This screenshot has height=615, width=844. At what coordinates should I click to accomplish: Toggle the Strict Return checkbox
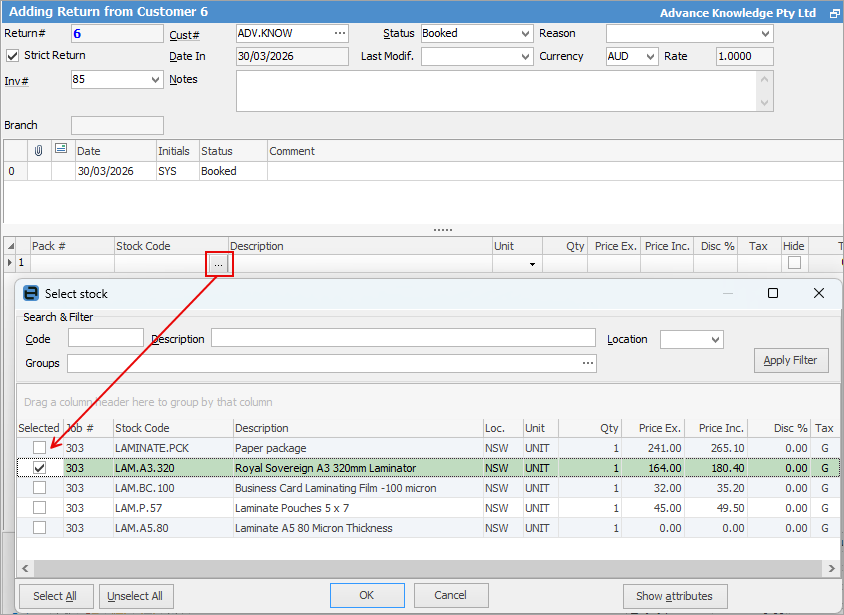pyautogui.click(x=13, y=56)
